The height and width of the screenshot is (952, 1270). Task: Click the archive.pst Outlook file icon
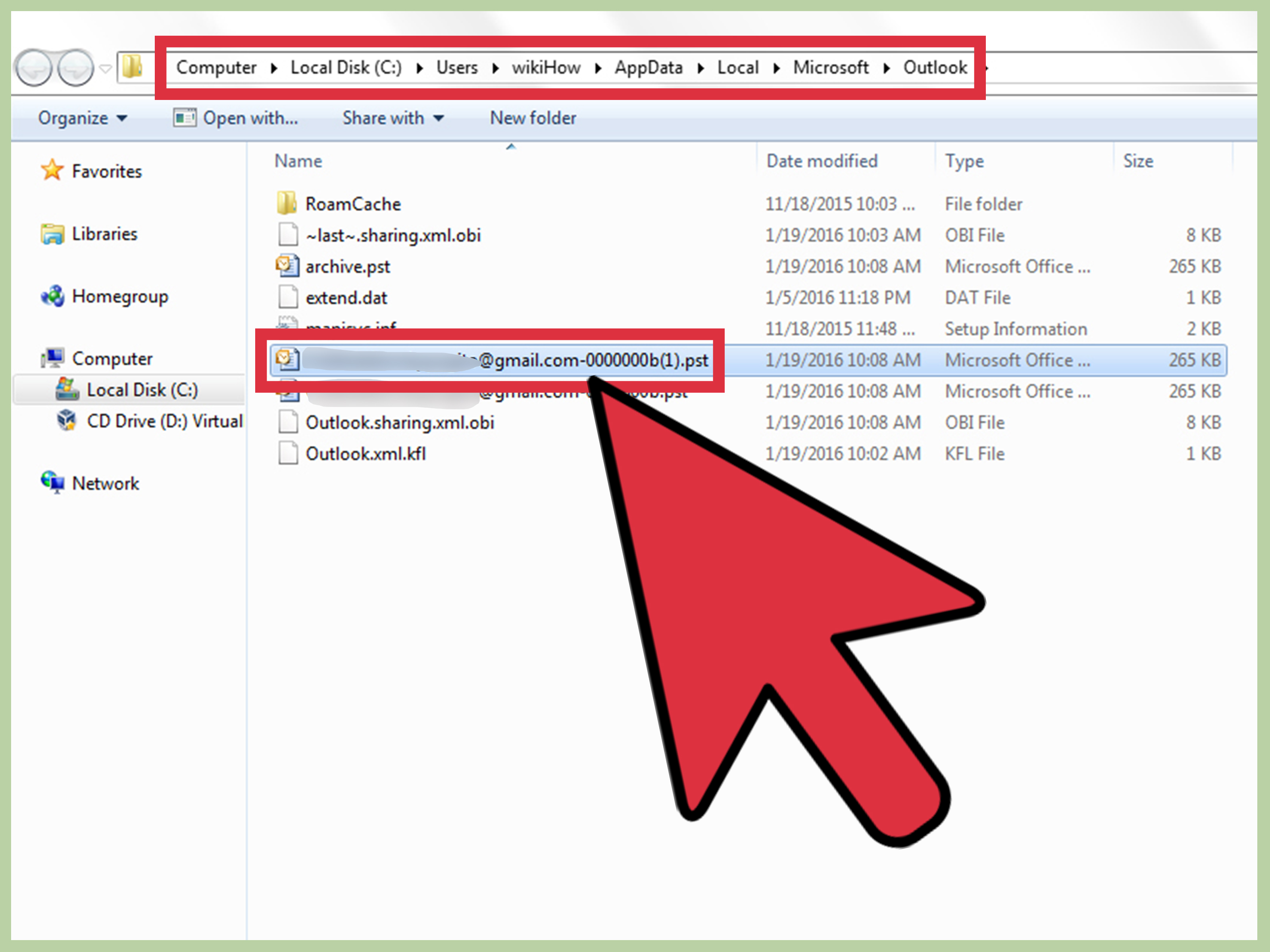pyautogui.click(x=287, y=266)
